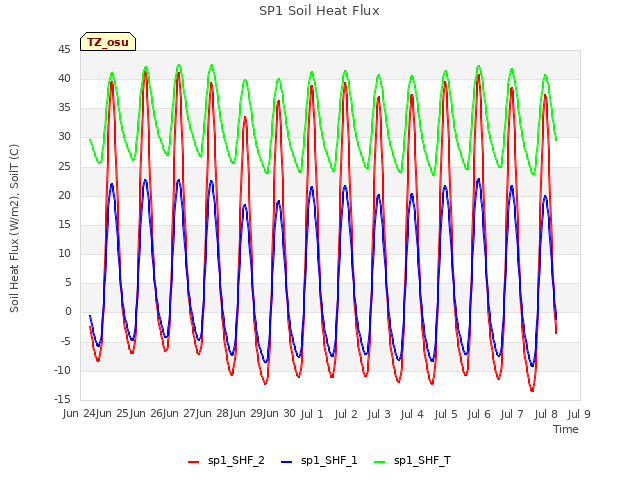Click the blue sp1_SHF_1 legend swatch
Screen dimensions: 640x480
click(287, 462)
